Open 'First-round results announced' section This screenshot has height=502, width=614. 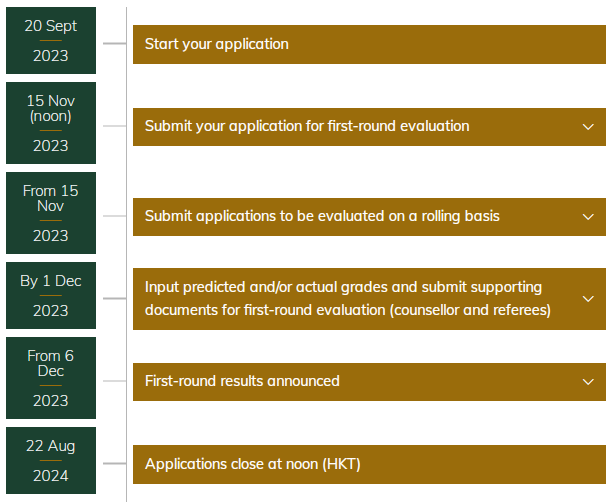coord(369,382)
